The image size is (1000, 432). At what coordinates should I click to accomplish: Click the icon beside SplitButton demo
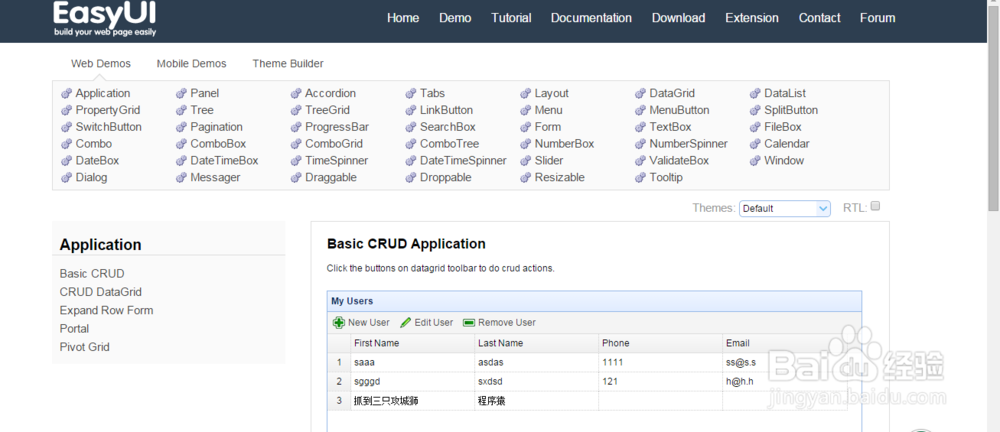(755, 110)
